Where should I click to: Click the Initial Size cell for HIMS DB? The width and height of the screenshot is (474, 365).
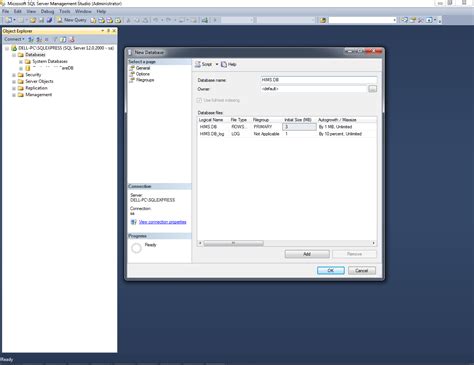[299, 127]
